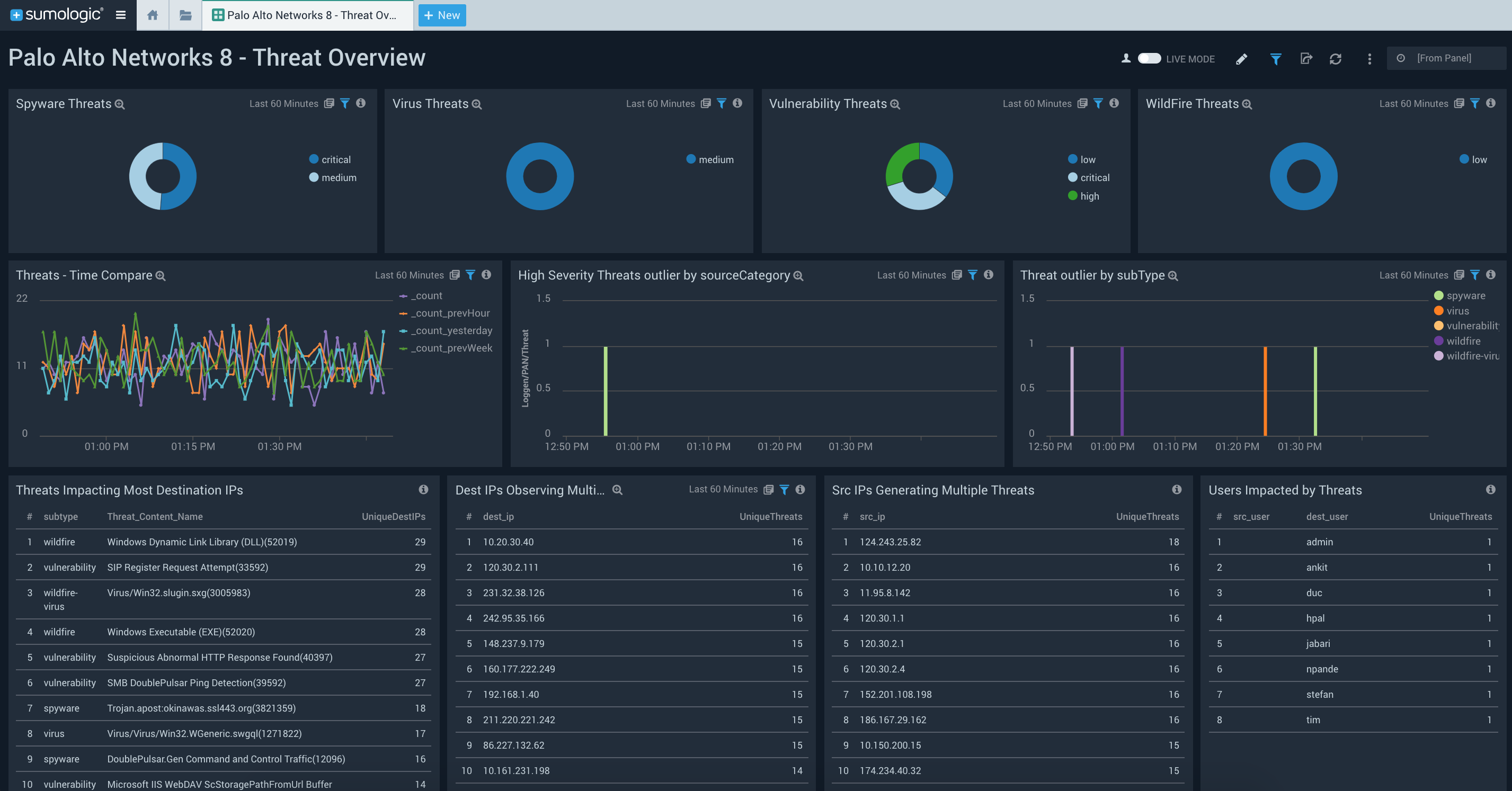Click Threat outlier by subType queries icon
The width and height of the screenshot is (1512, 791).
1458,275
